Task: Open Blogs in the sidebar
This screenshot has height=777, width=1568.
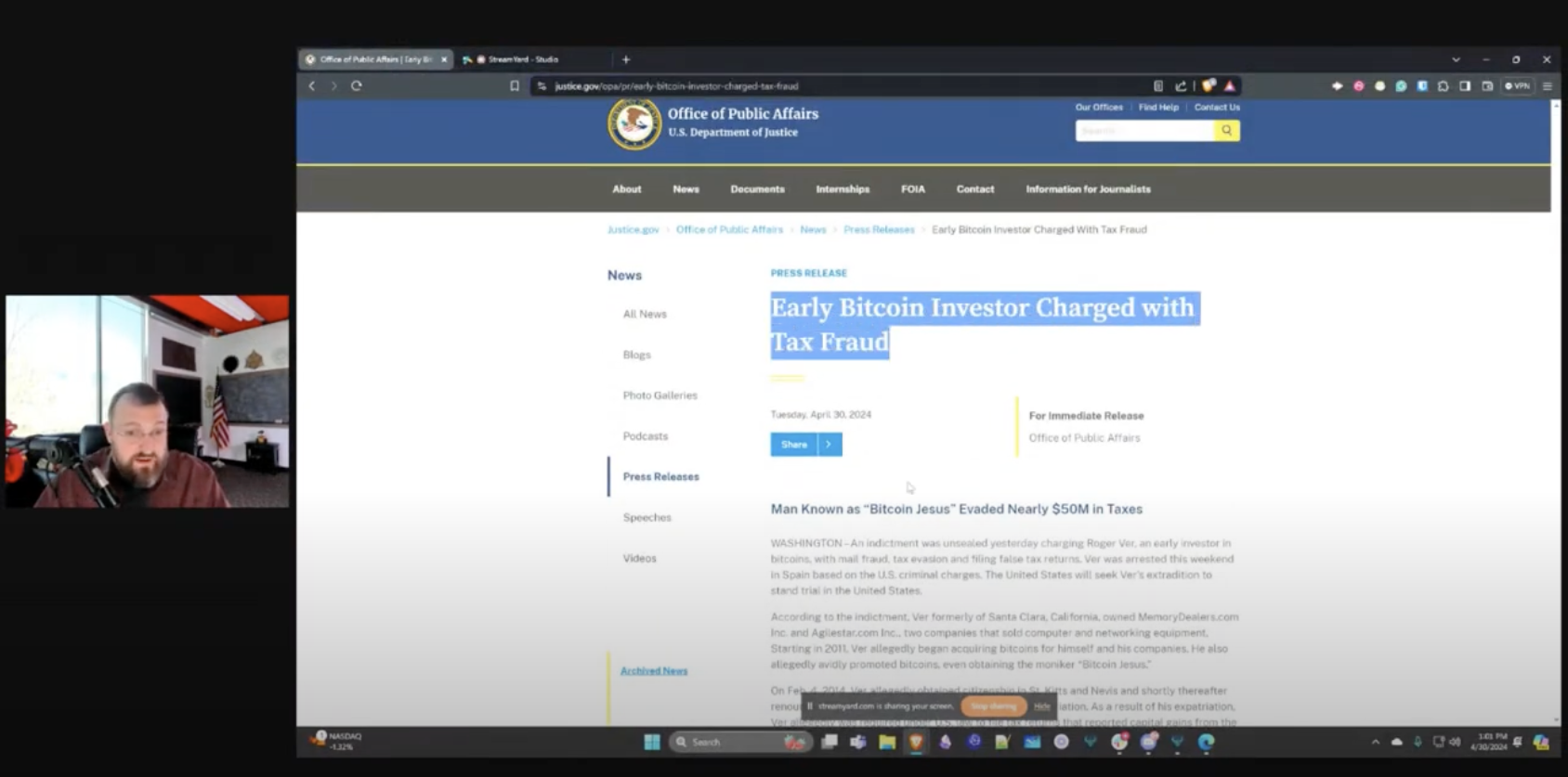Action: click(x=637, y=355)
